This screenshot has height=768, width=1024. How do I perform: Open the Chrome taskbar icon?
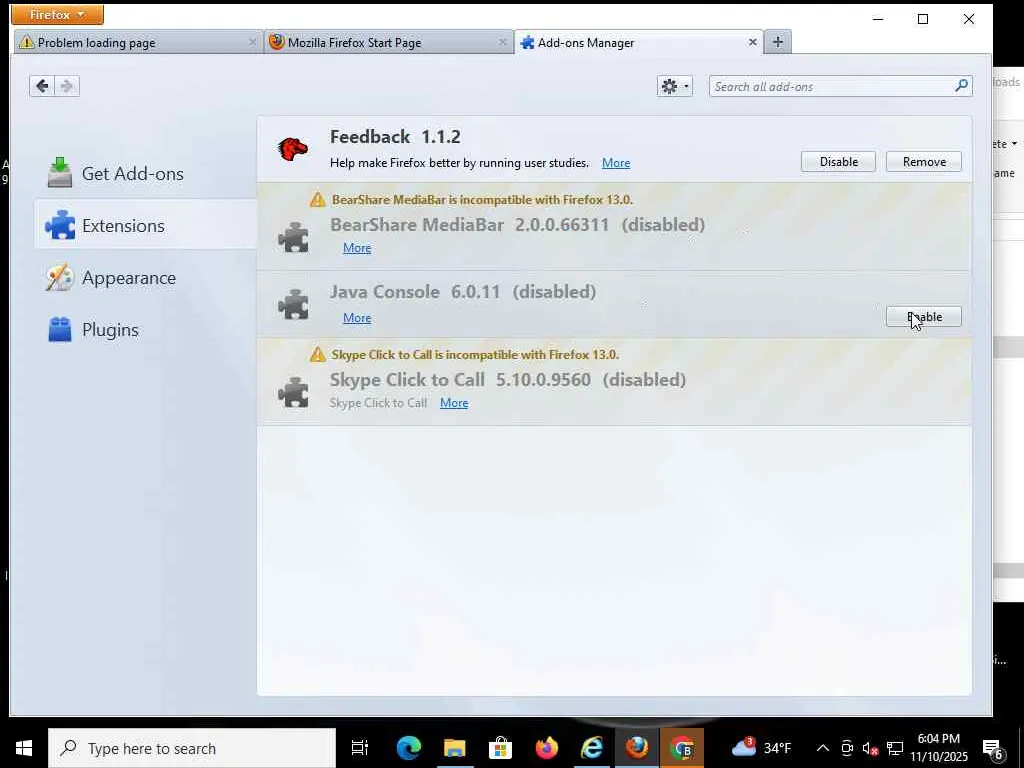coord(682,748)
